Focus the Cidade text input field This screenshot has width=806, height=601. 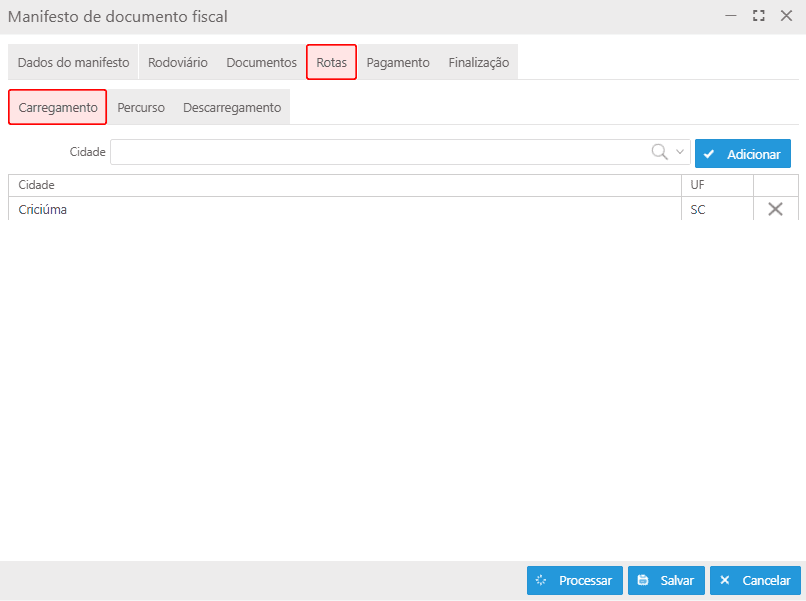click(x=380, y=152)
